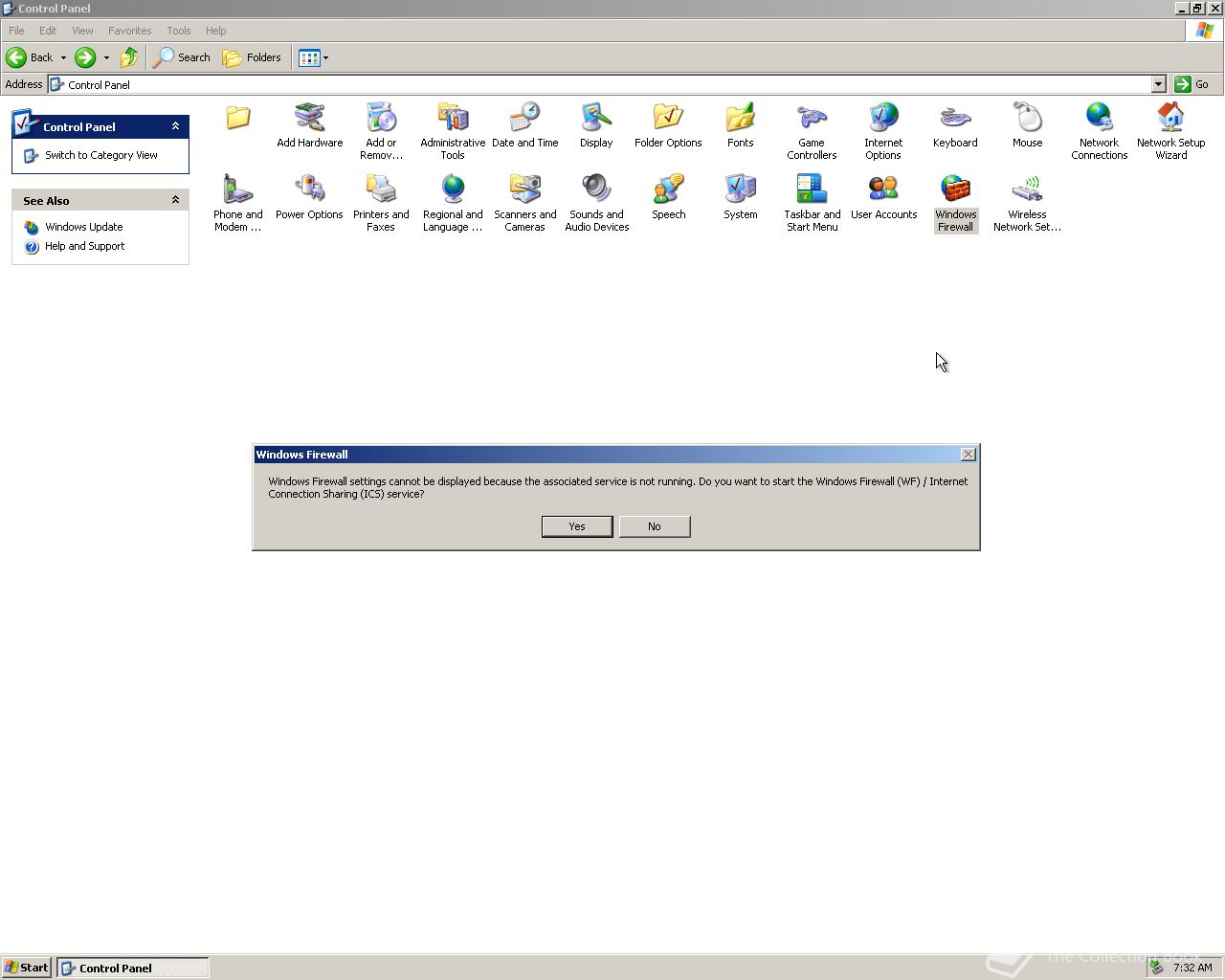Open Wireless Network Setup icon
The image size is (1225, 980).
click(x=1027, y=203)
